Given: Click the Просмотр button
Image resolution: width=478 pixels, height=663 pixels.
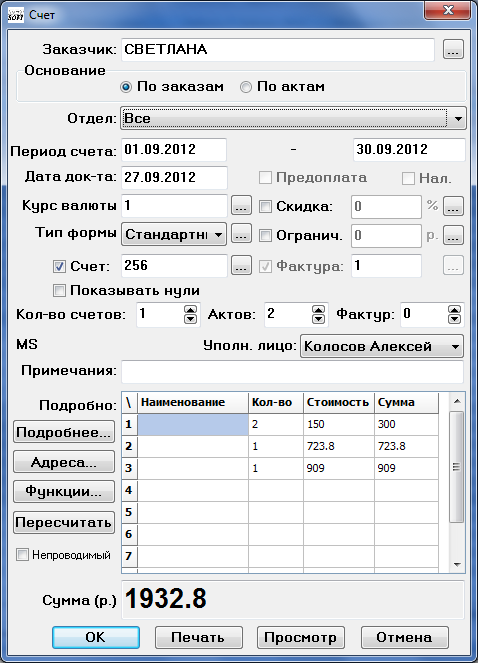Looking at the screenshot, I should click(x=301, y=637).
